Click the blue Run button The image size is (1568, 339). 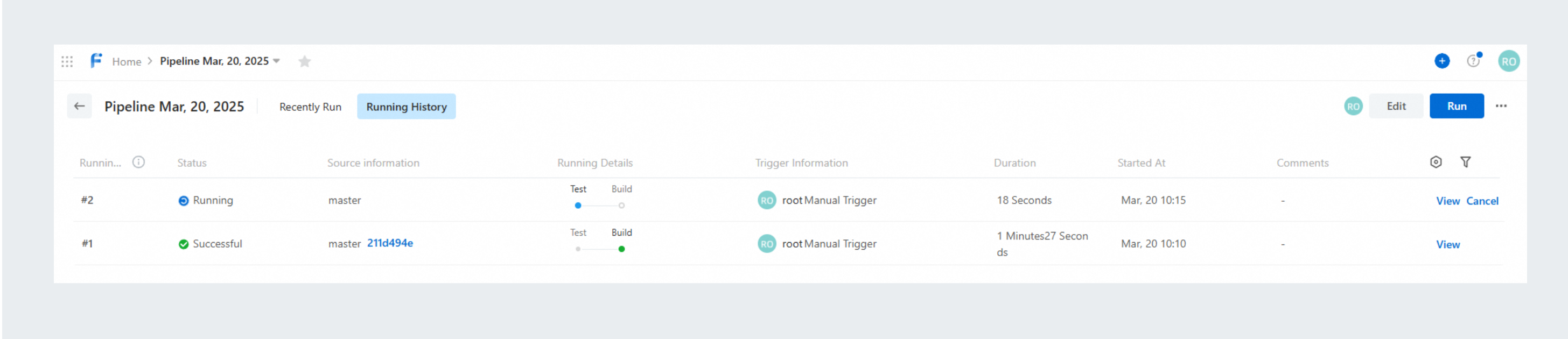(x=1456, y=106)
